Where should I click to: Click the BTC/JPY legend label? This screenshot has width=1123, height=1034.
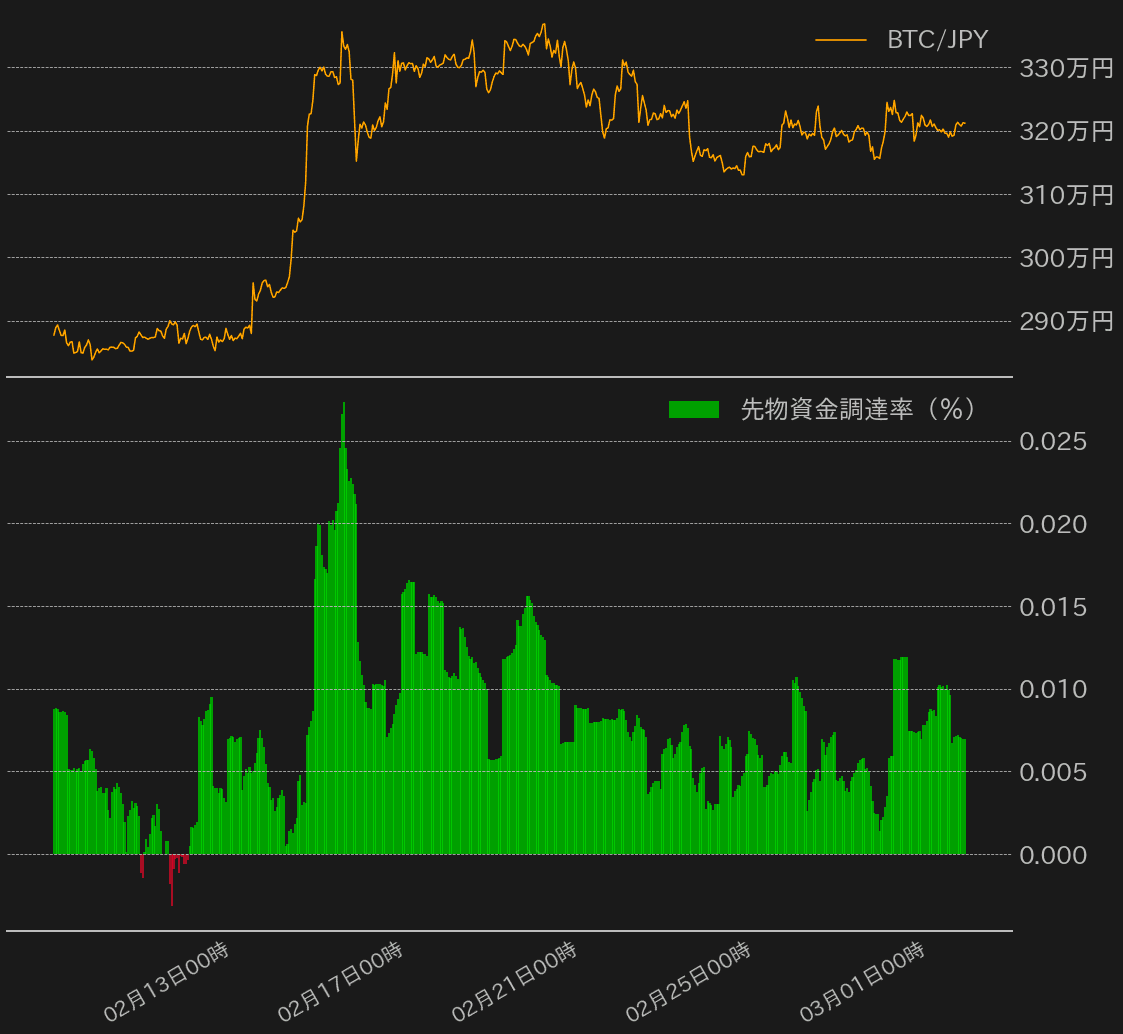pyautogui.click(x=937, y=40)
